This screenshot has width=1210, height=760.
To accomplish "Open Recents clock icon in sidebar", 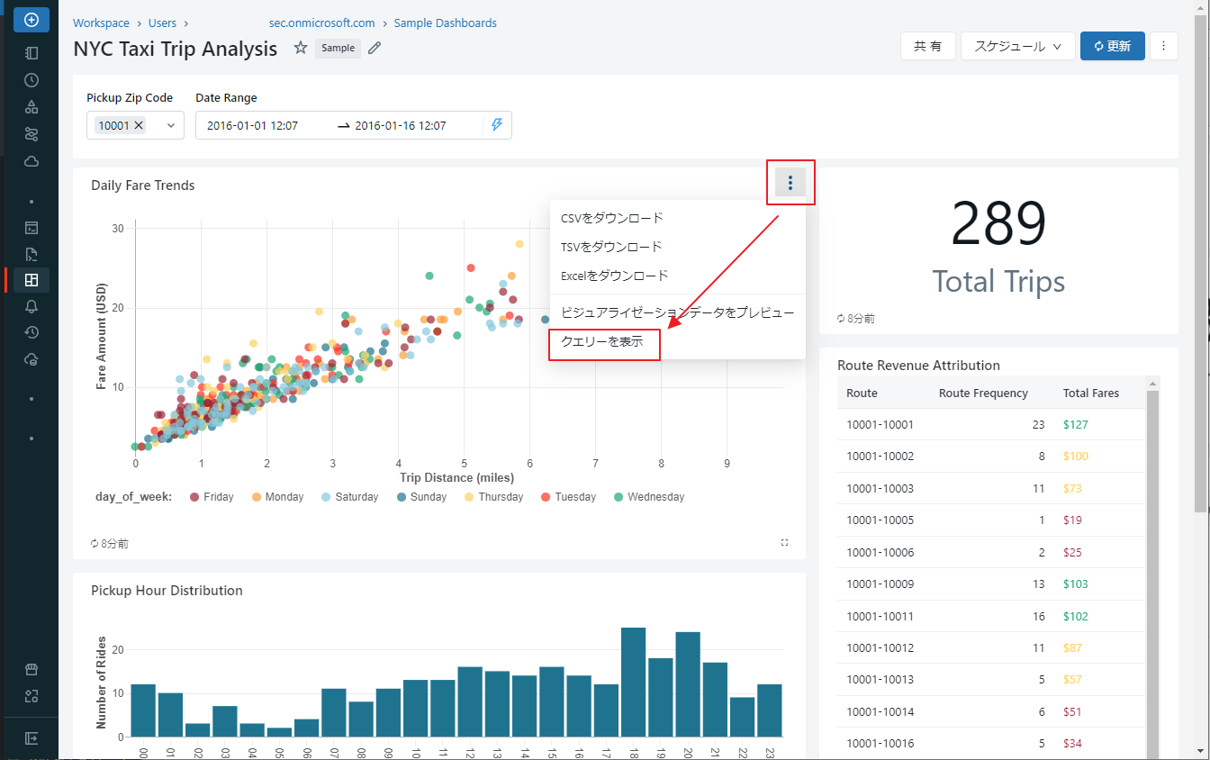I will coord(31,80).
